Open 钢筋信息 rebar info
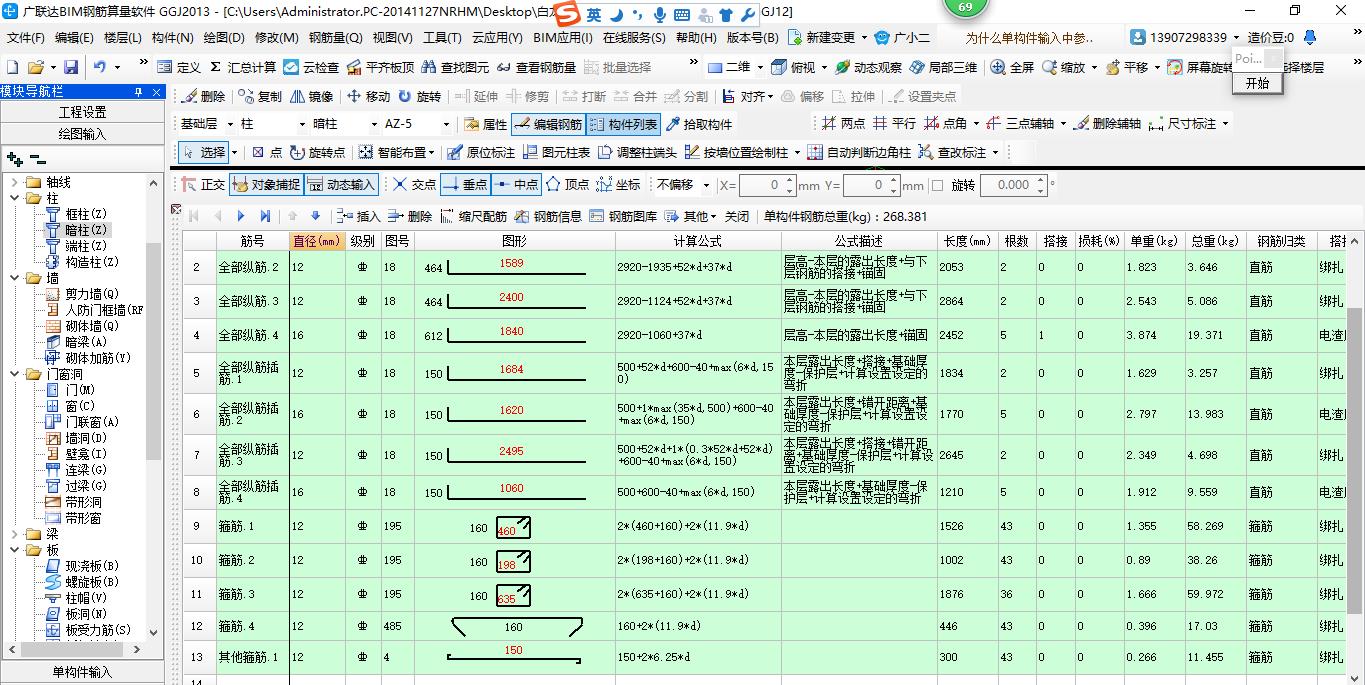The image size is (1365, 685). (x=547, y=216)
